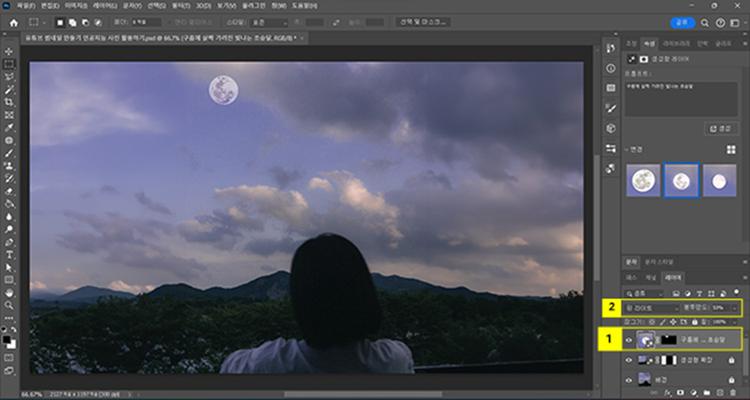Select the Eraser tool
This screenshot has width=750, height=400.
[9, 191]
